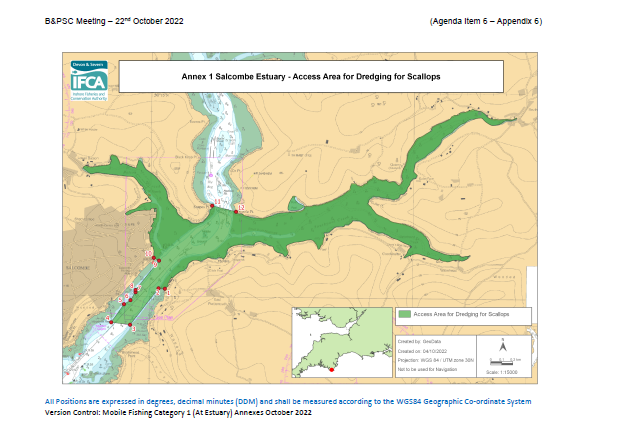This screenshot has height=431, width=620.
Task: Click the 'Scale: 1:15000' text
Action: point(501,372)
